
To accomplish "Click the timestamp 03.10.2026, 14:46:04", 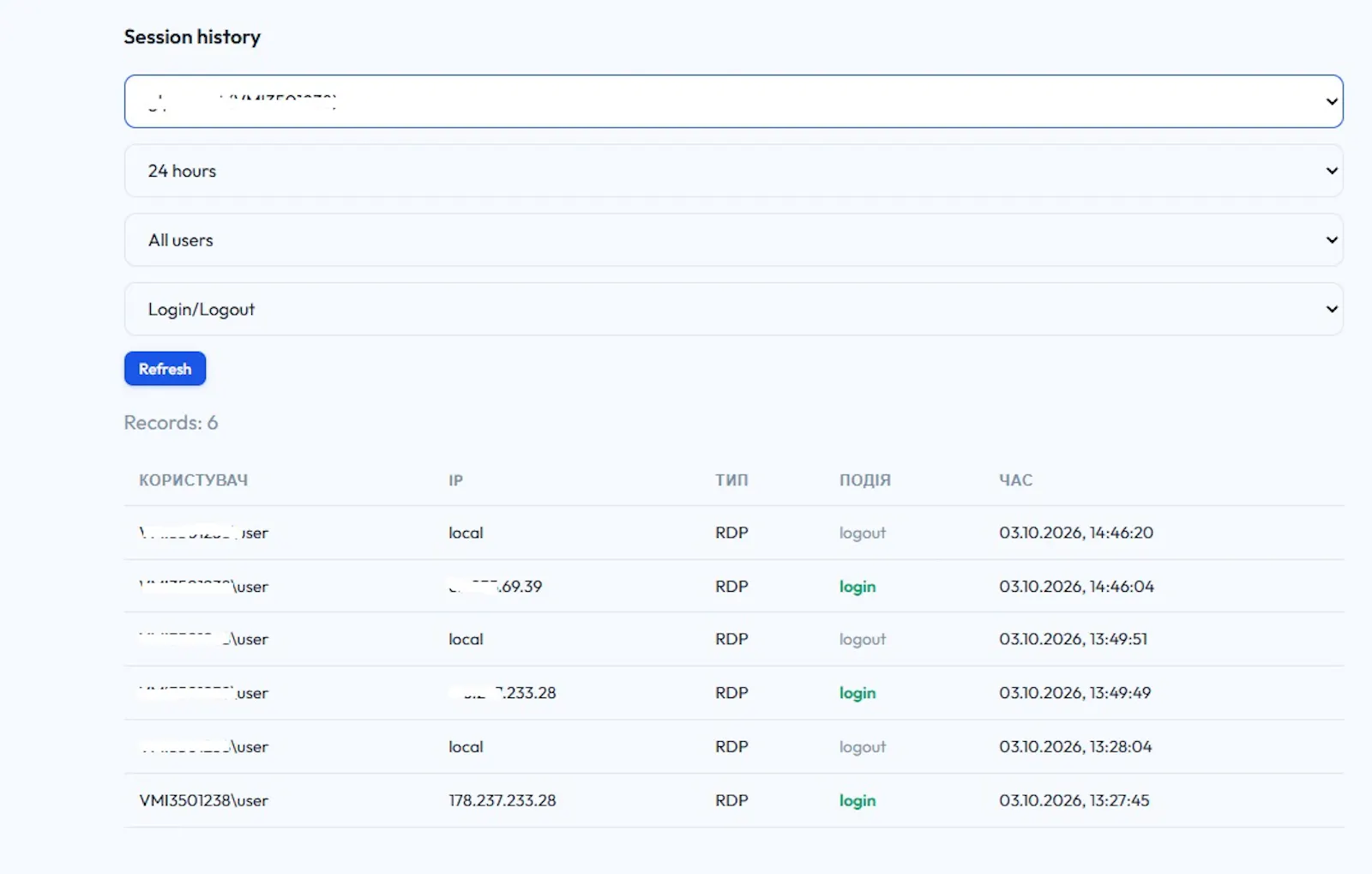I will pos(1076,587).
